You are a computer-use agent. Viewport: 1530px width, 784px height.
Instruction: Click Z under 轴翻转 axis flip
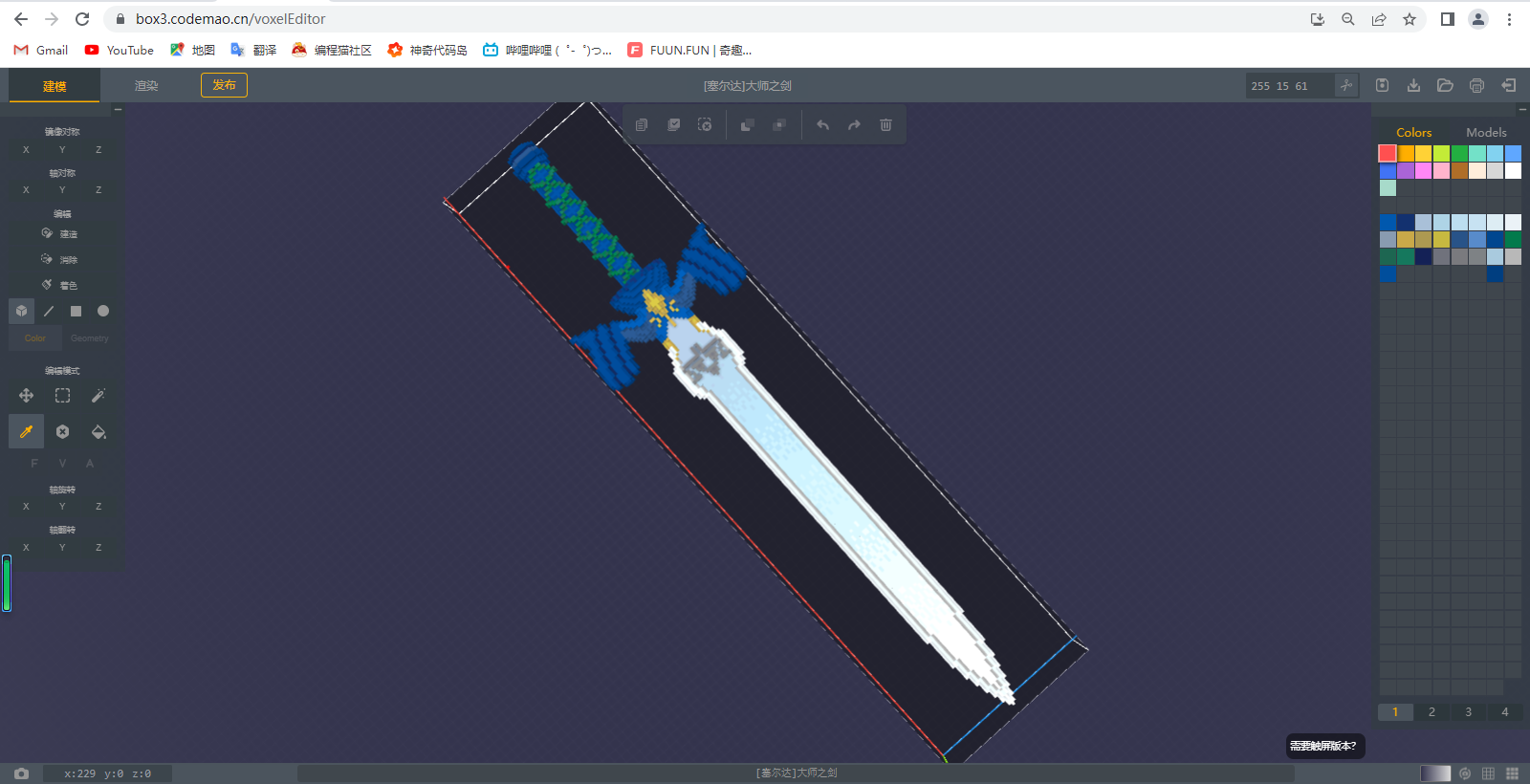98,548
